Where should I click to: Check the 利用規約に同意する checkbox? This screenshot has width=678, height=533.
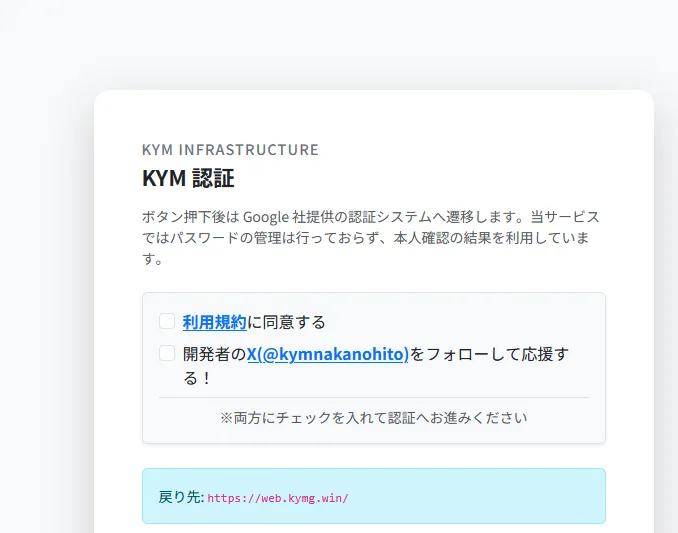pos(167,322)
